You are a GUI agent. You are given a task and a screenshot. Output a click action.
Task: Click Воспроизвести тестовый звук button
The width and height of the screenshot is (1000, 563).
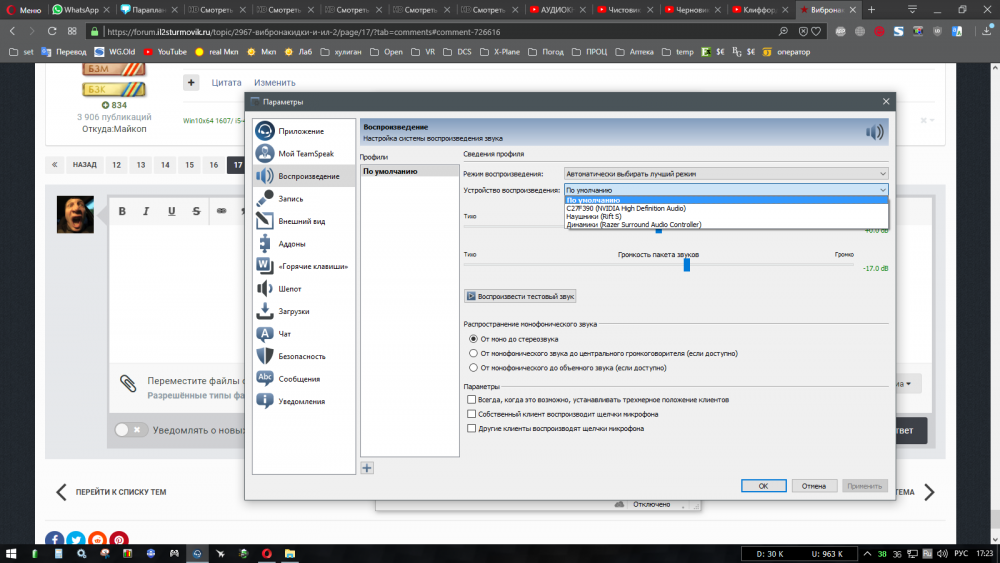coord(520,296)
